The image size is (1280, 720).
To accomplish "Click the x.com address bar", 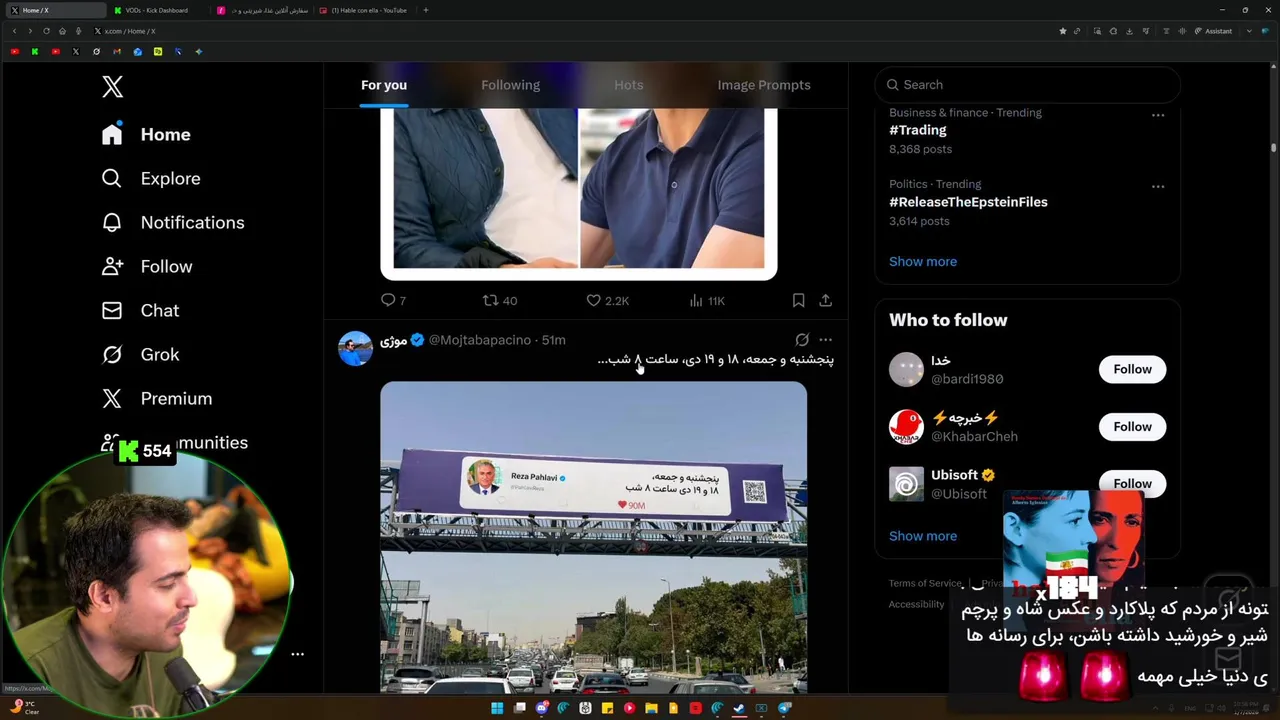I will point(570,31).
